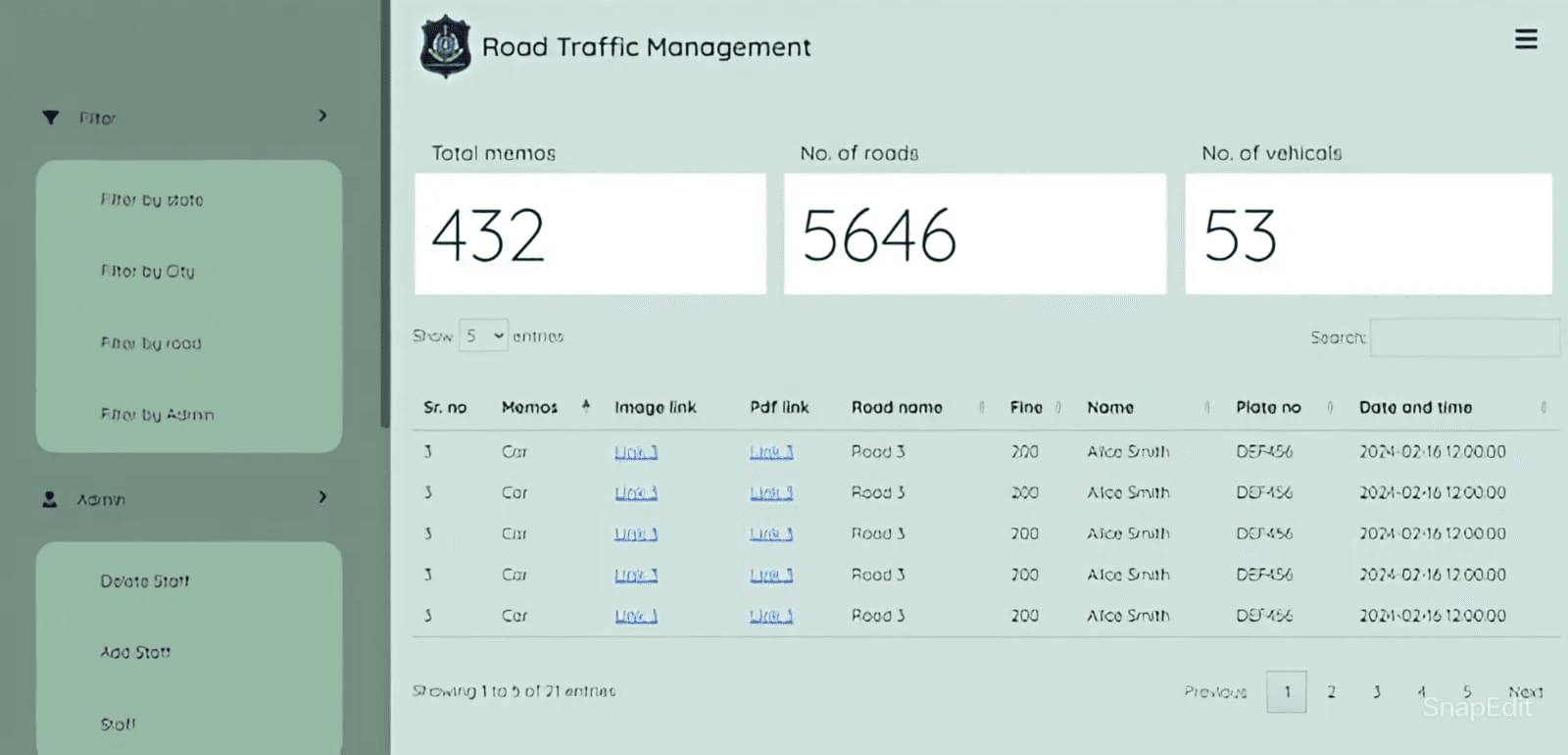Sort by Road name column
This screenshot has width=1568, height=755.
pos(982,407)
